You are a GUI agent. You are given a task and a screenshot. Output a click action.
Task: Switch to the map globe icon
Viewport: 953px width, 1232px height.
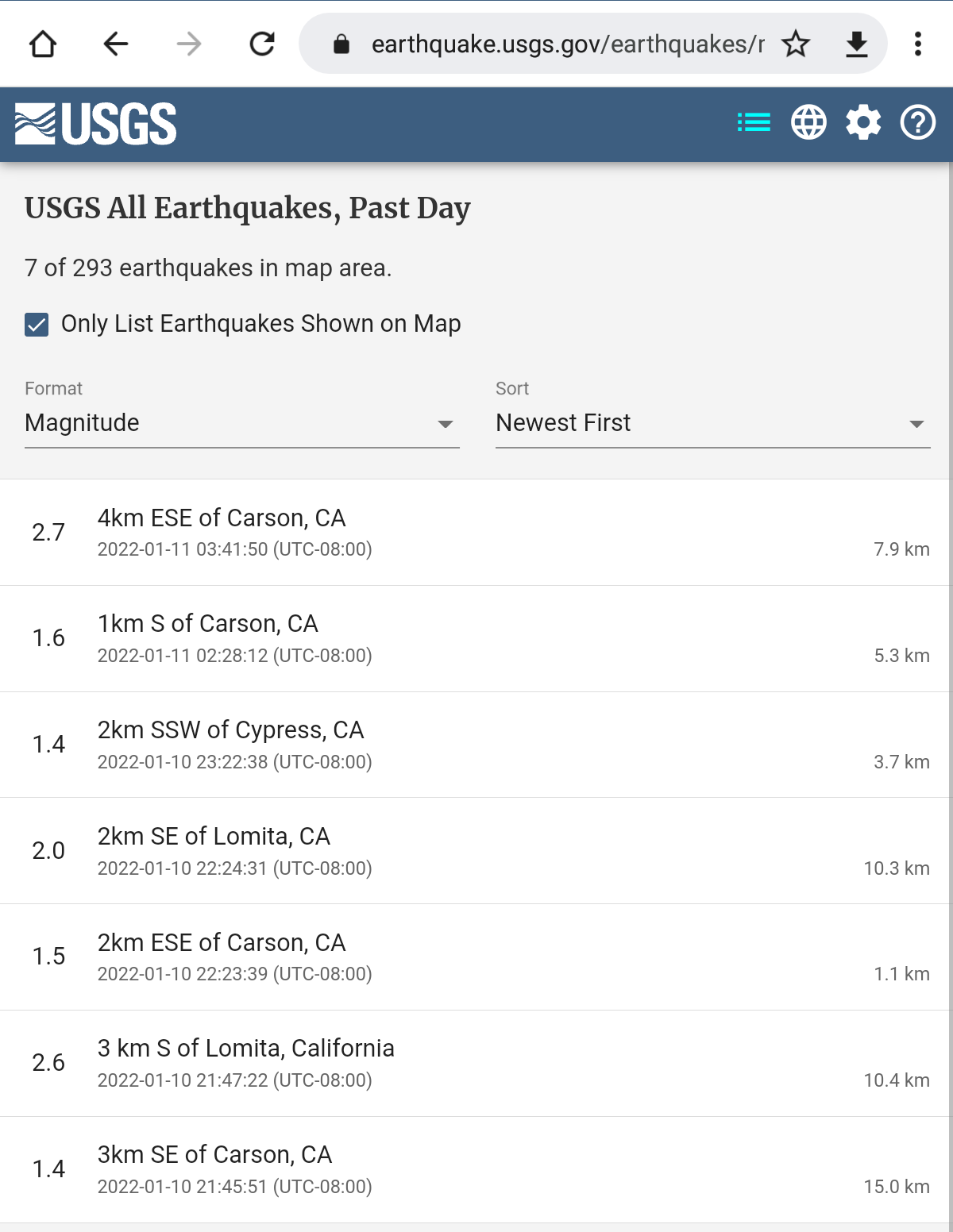click(808, 123)
